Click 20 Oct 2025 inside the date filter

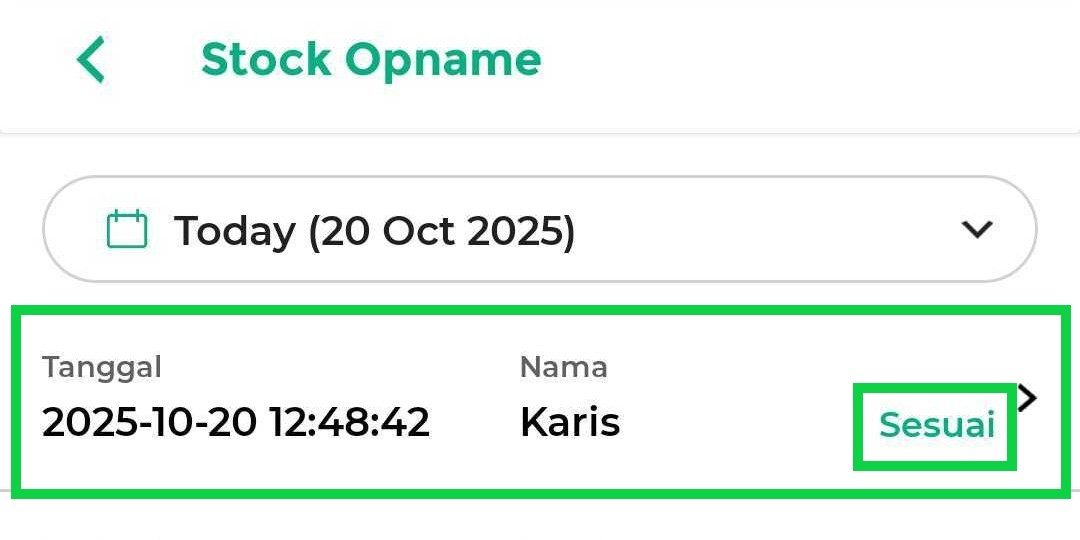440,231
